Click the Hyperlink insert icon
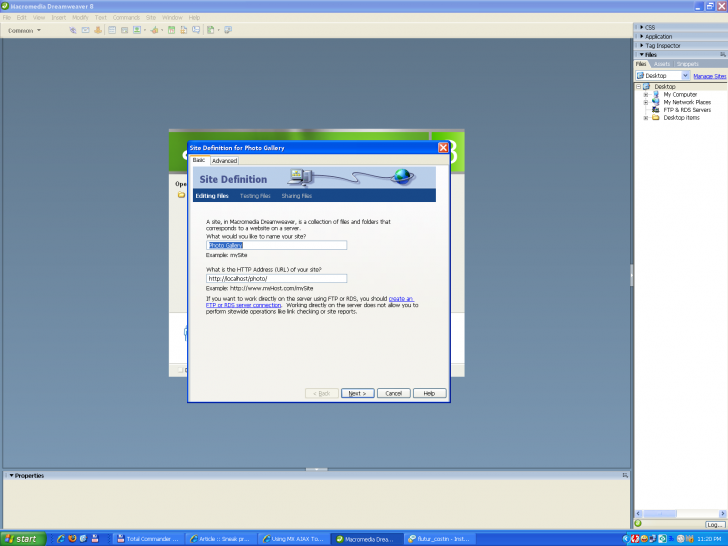This screenshot has height=546, width=728. tap(73, 30)
